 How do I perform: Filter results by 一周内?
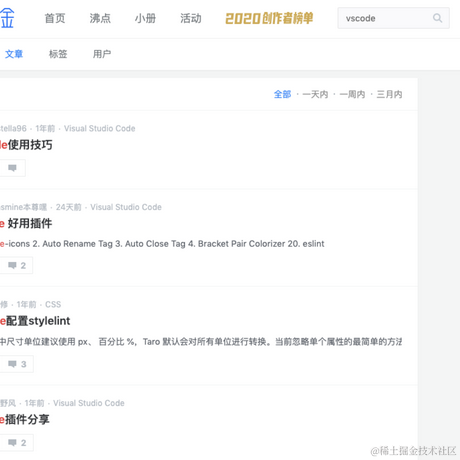352,94
